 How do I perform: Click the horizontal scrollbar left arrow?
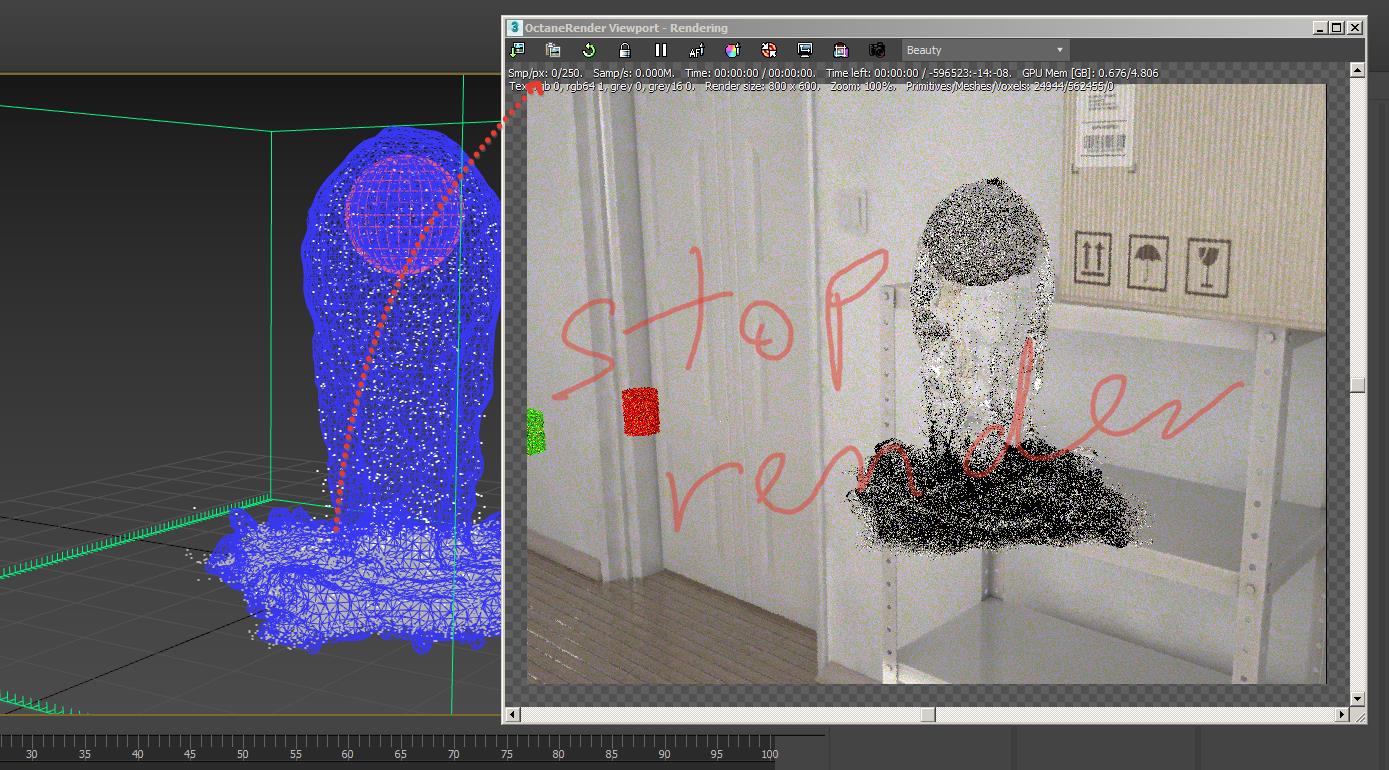click(513, 714)
